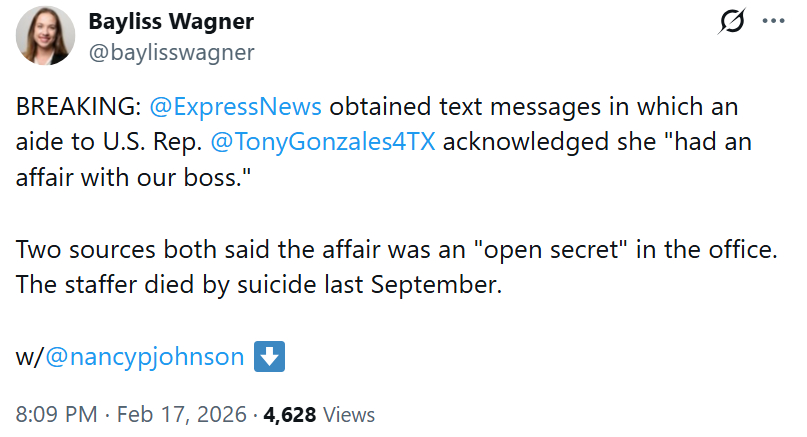The height and width of the screenshot is (437, 807).
Task: Click the 4,628 view count number
Action: pyautogui.click(x=290, y=414)
